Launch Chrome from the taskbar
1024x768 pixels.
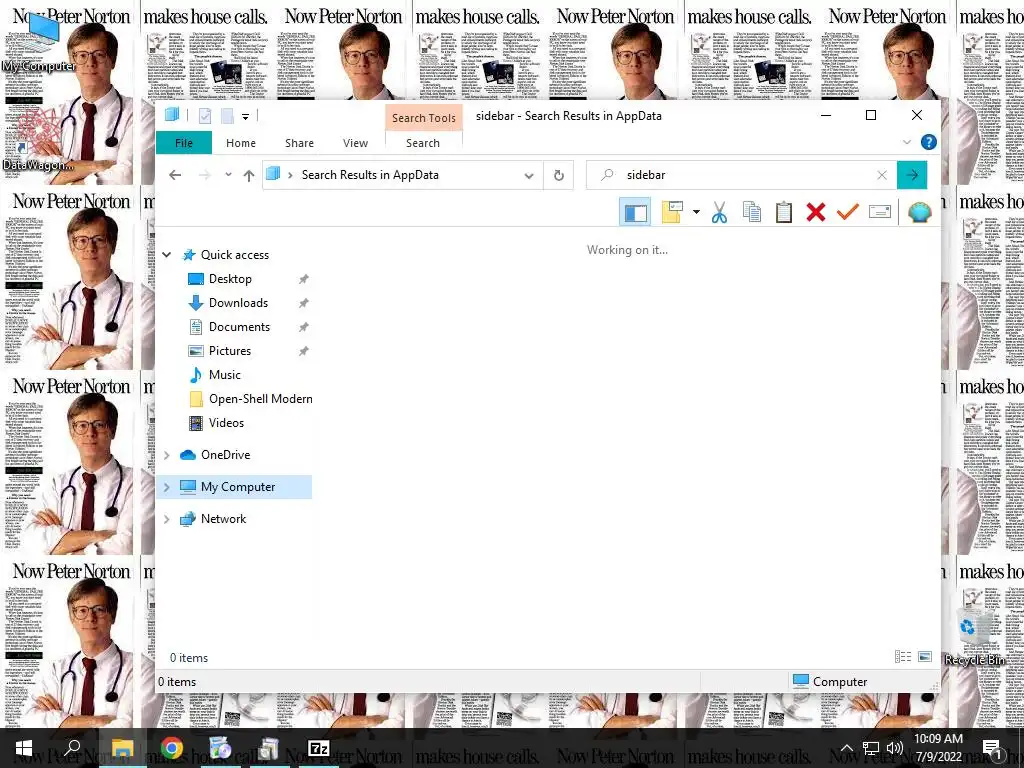click(x=172, y=748)
